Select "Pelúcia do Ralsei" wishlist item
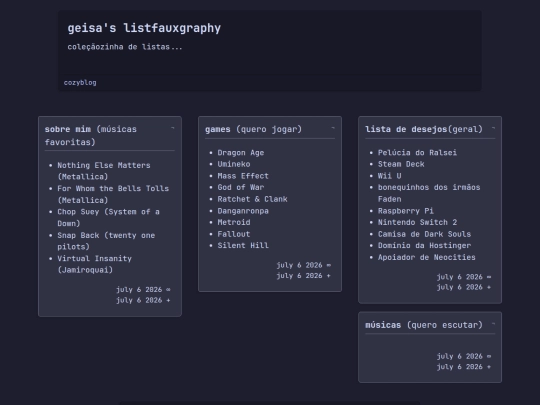 pos(417,153)
